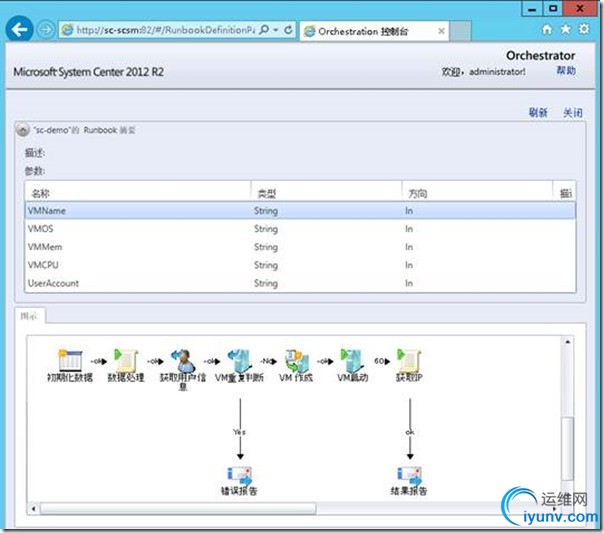Click the search magnifier in address bar
Image resolution: width=604 pixels, height=533 pixels.
[264, 30]
